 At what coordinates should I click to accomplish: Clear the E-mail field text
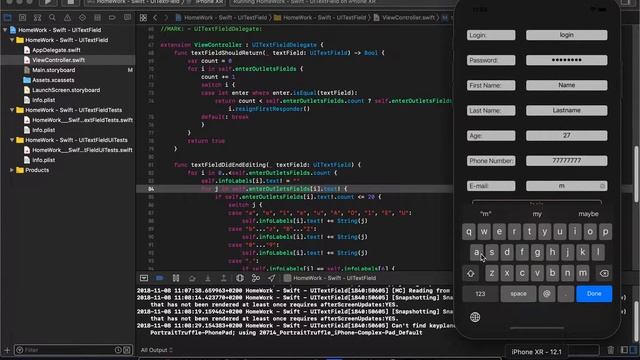[x=602, y=186]
